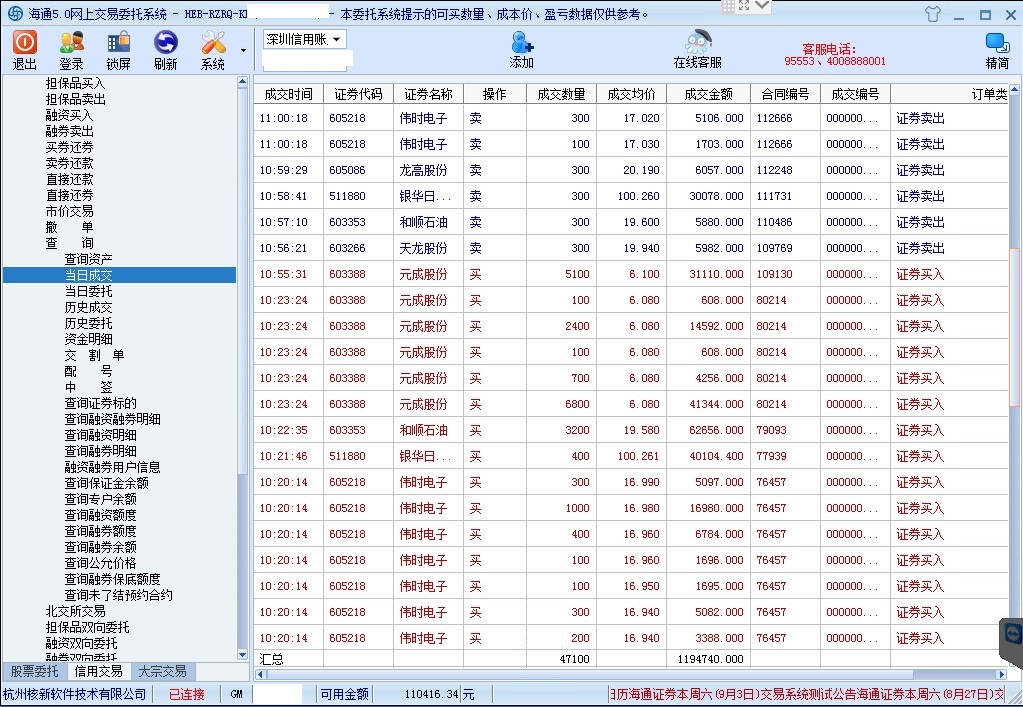Switch to the 大宗交易 tab
This screenshot has width=1023, height=707.
click(x=162, y=672)
